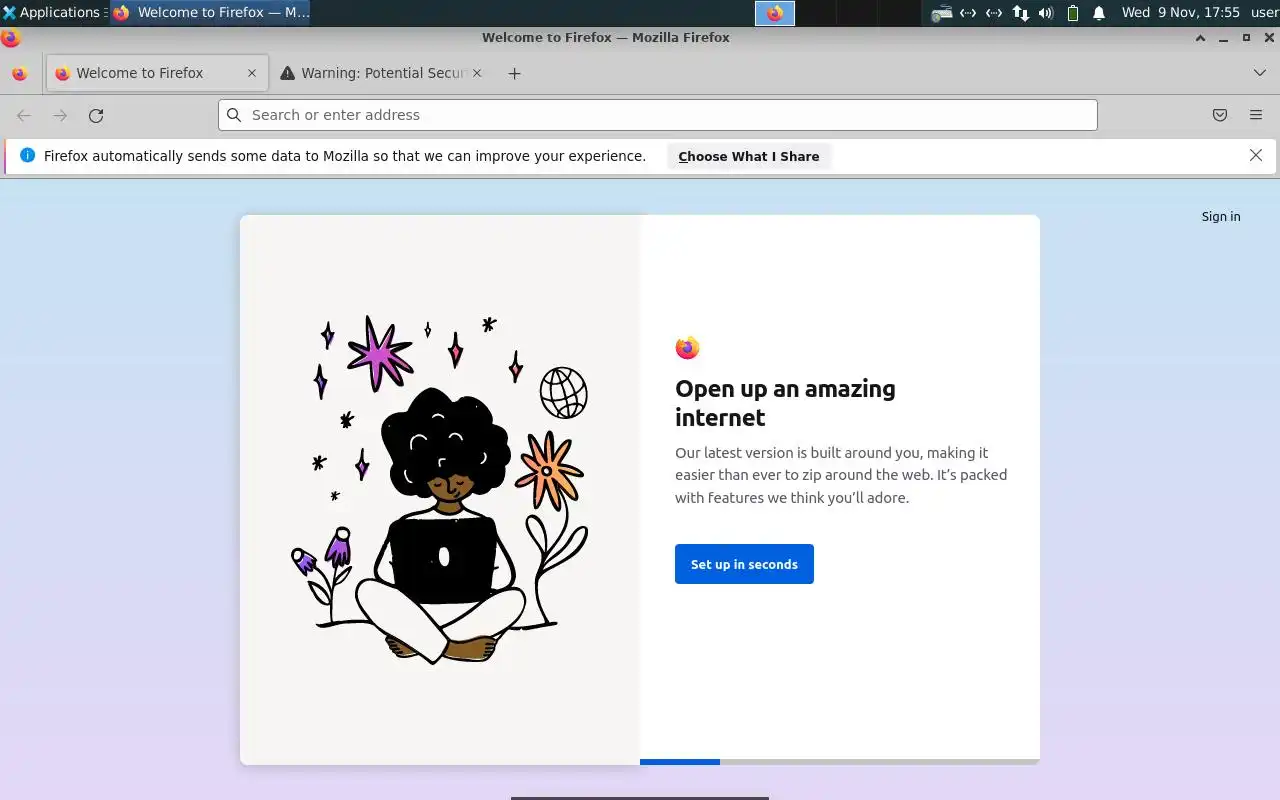Open the Save to Pocket icon
This screenshot has height=800, width=1280.
(x=1220, y=115)
